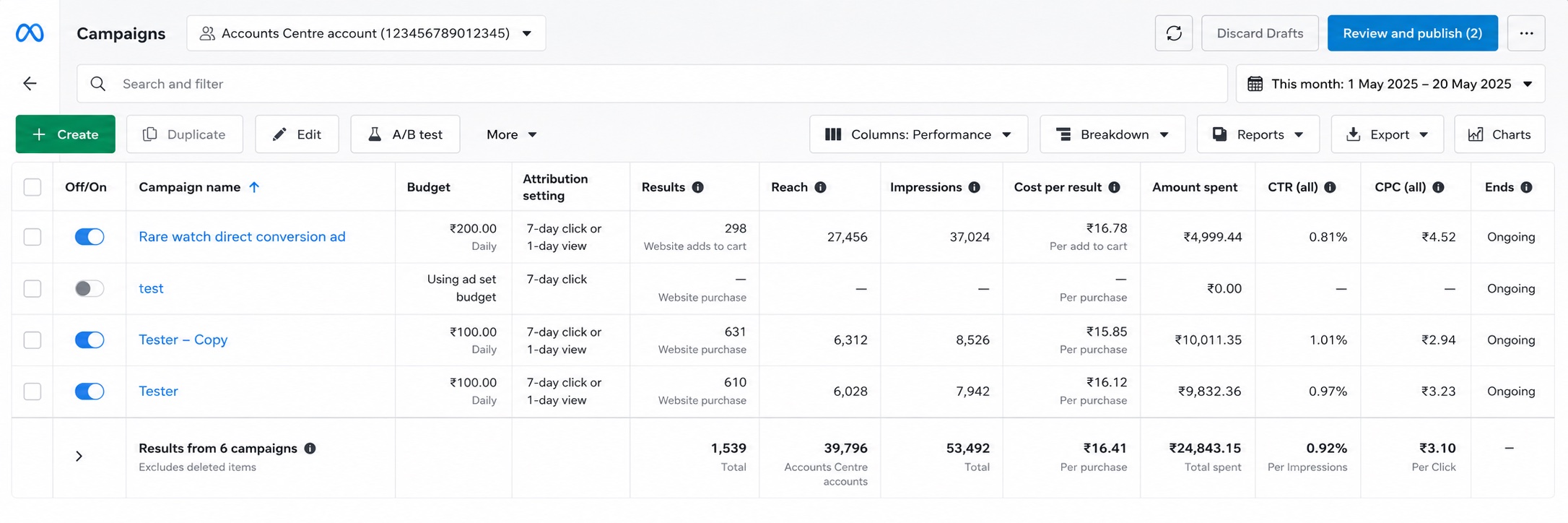The height and width of the screenshot is (523, 1568).
Task: Open the More dropdown menu
Action: (511, 134)
